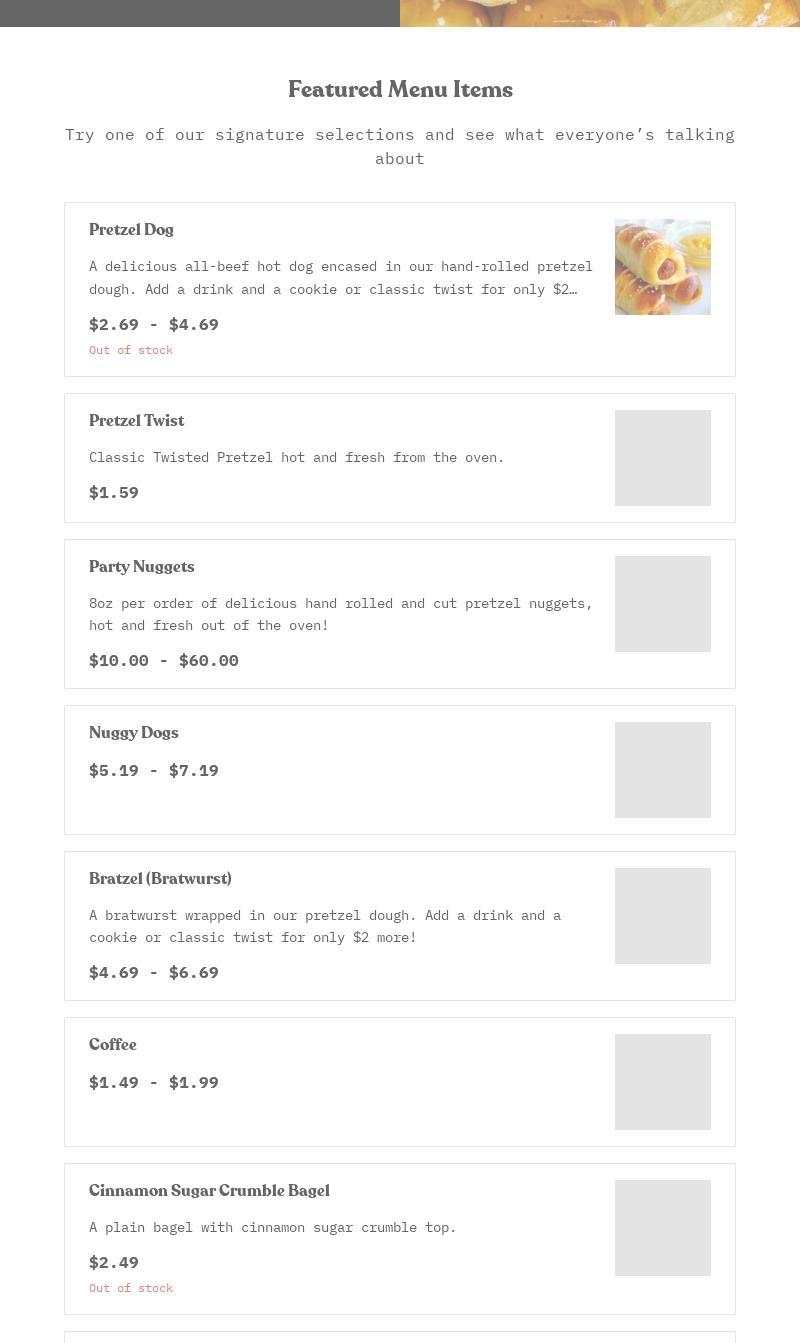
Task: Click the $10.00 - $60.00 Party Nuggets price
Action: pos(164,660)
